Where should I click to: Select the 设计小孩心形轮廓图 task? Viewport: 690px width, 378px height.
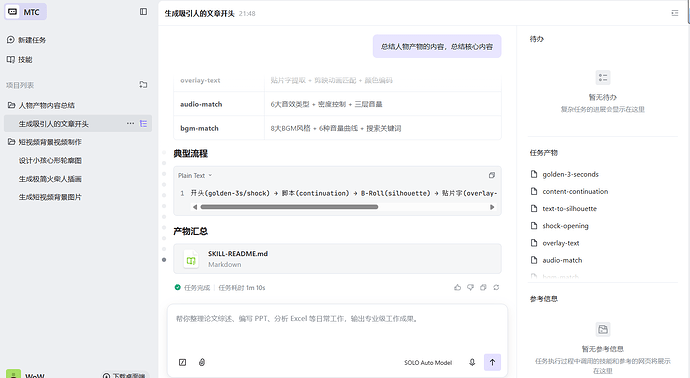(x=50, y=161)
